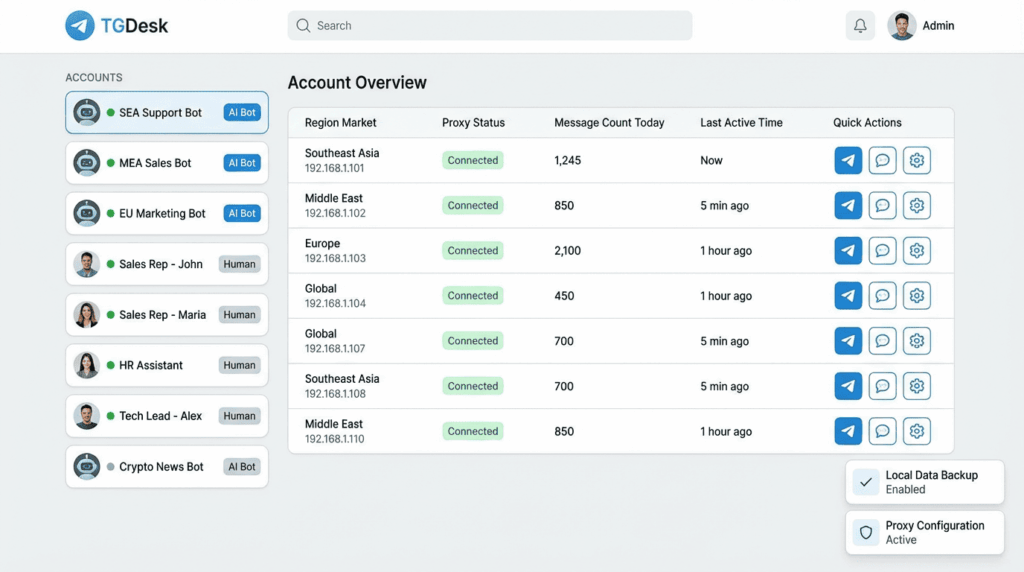Open the Proxy Configuration shield card
Screen dimensions: 1024x572
(925, 533)
